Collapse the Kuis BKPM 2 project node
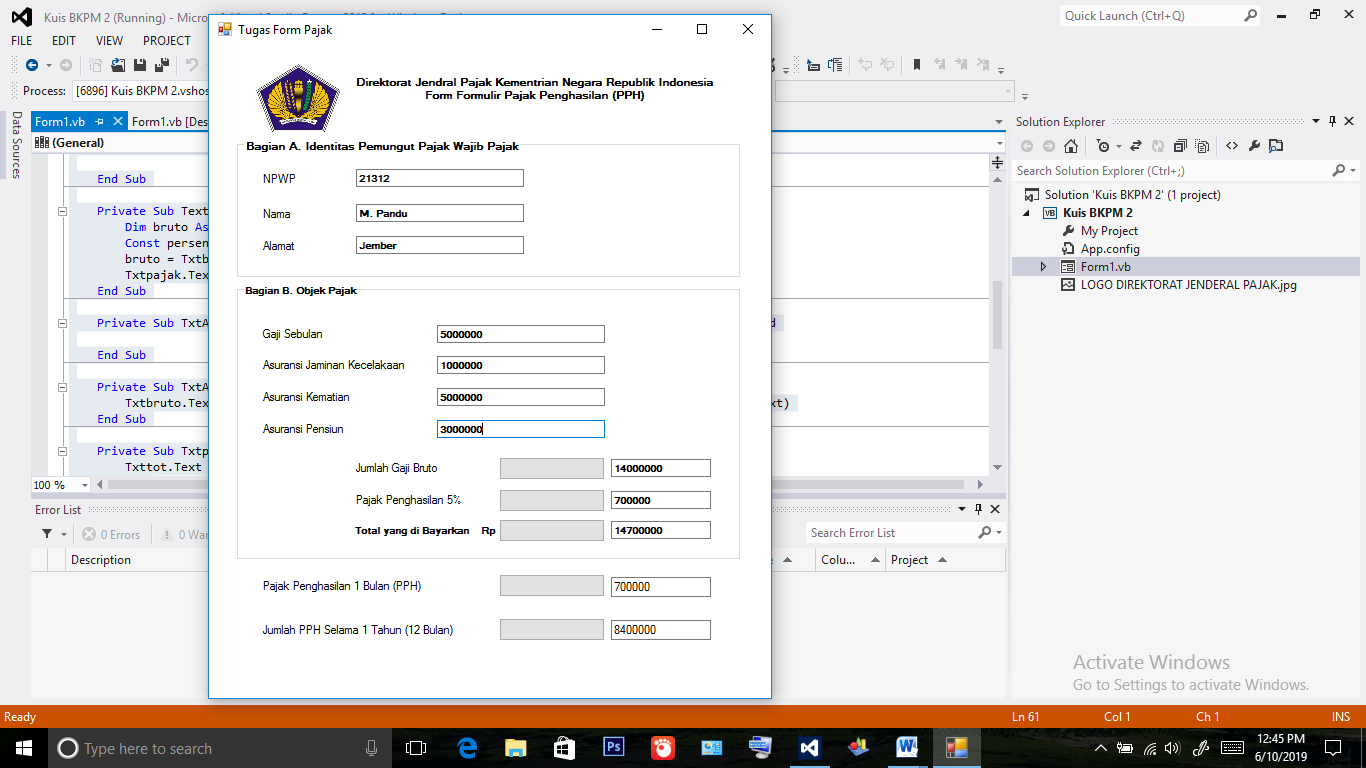 pyautogui.click(x=1025, y=213)
